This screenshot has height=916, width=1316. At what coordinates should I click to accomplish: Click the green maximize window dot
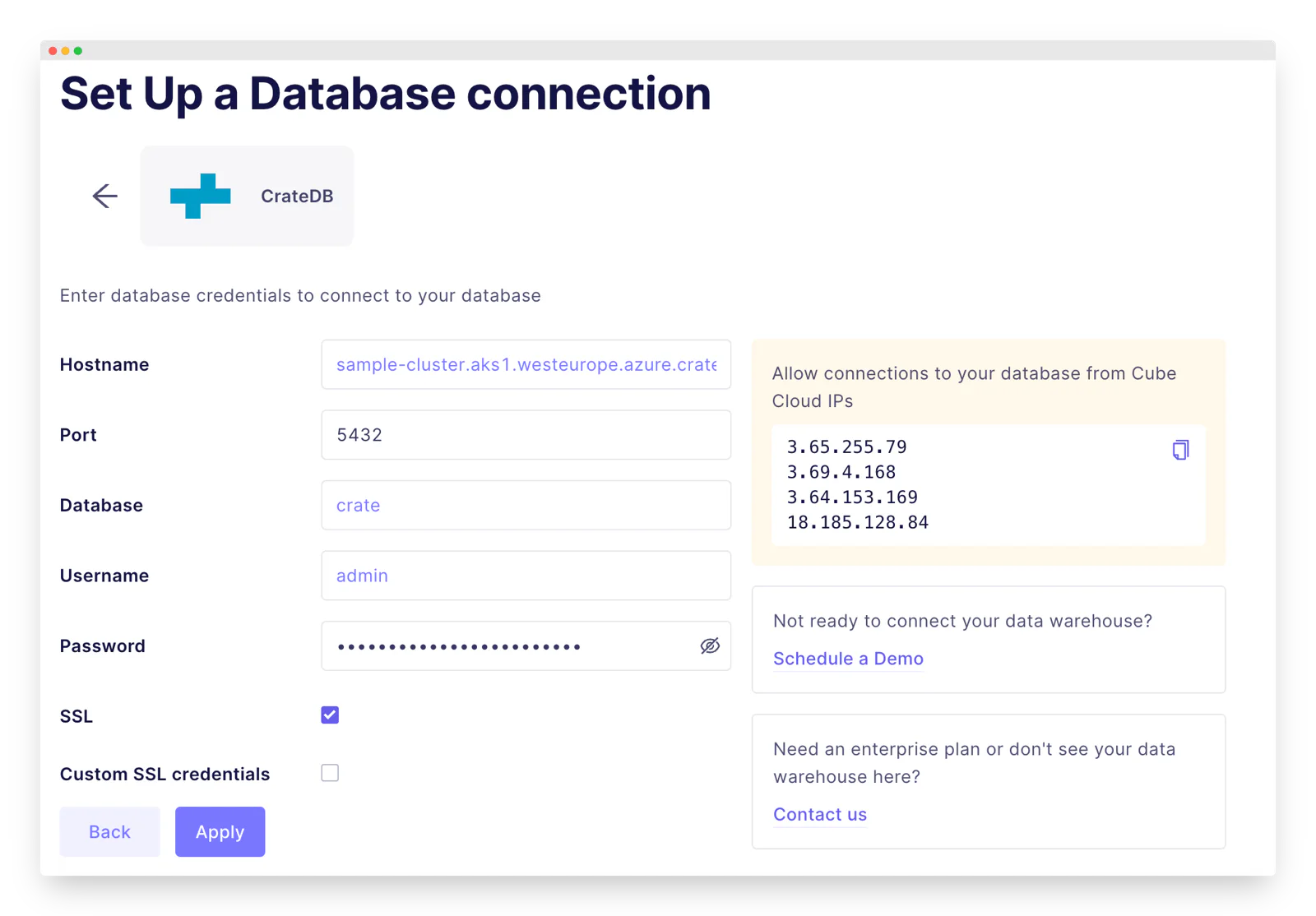[78, 51]
